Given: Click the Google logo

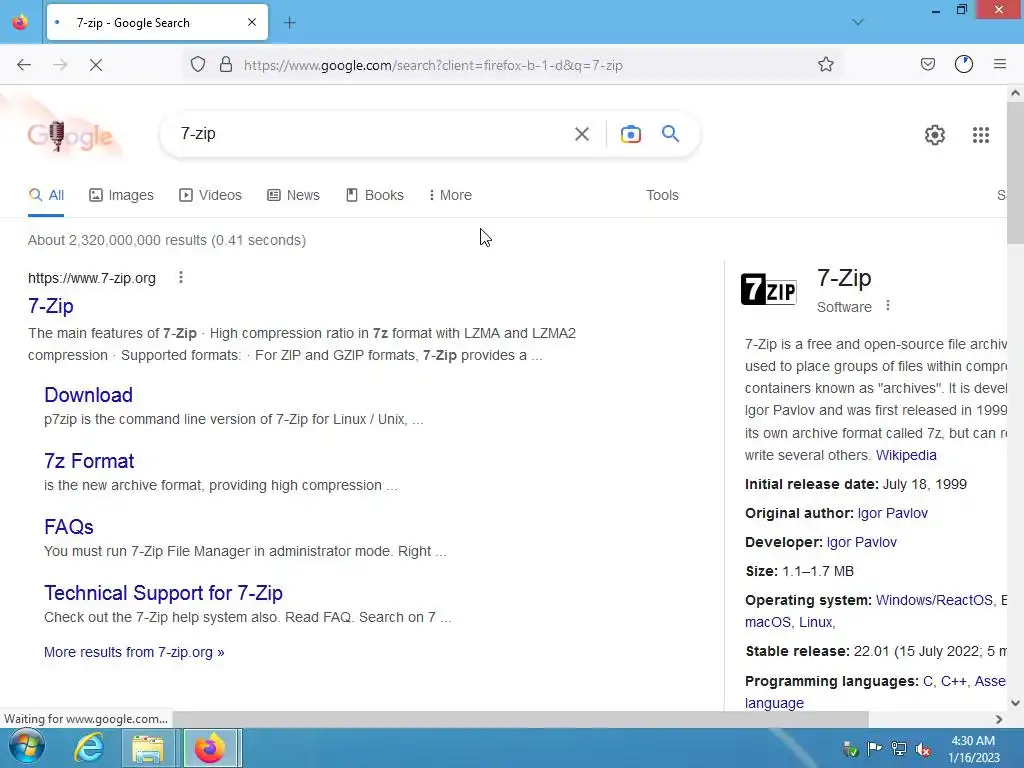Looking at the screenshot, I should tap(70, 136).
